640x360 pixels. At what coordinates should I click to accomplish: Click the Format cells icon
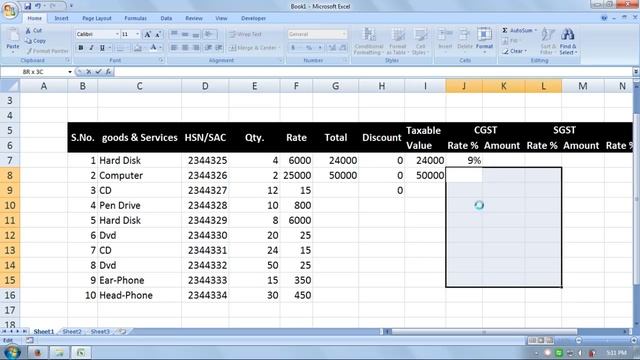(484, 35)
